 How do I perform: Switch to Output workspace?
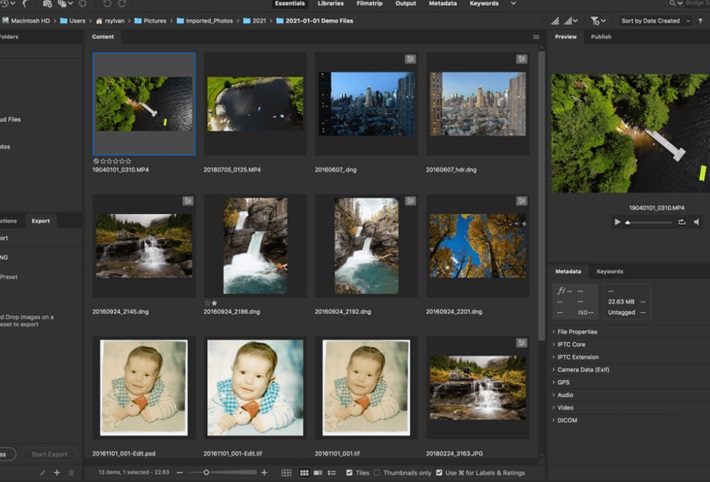(405, 3)
